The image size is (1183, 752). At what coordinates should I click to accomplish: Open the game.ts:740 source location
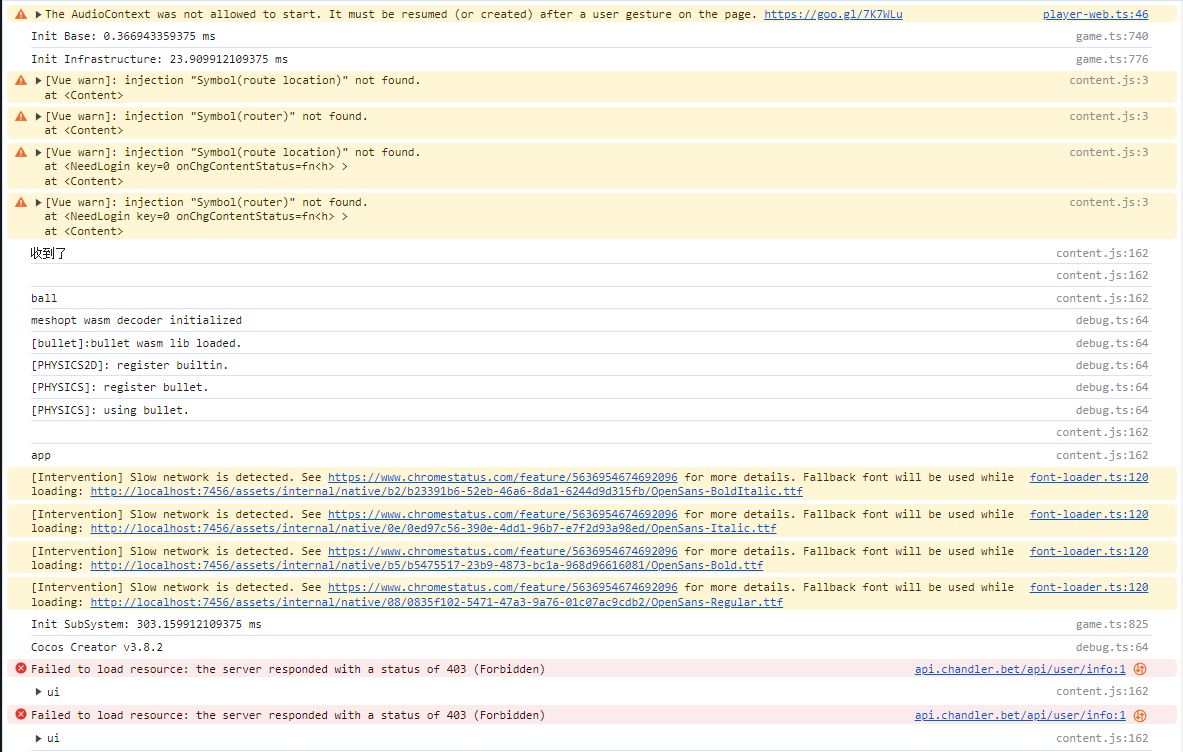coord(1112,37)
